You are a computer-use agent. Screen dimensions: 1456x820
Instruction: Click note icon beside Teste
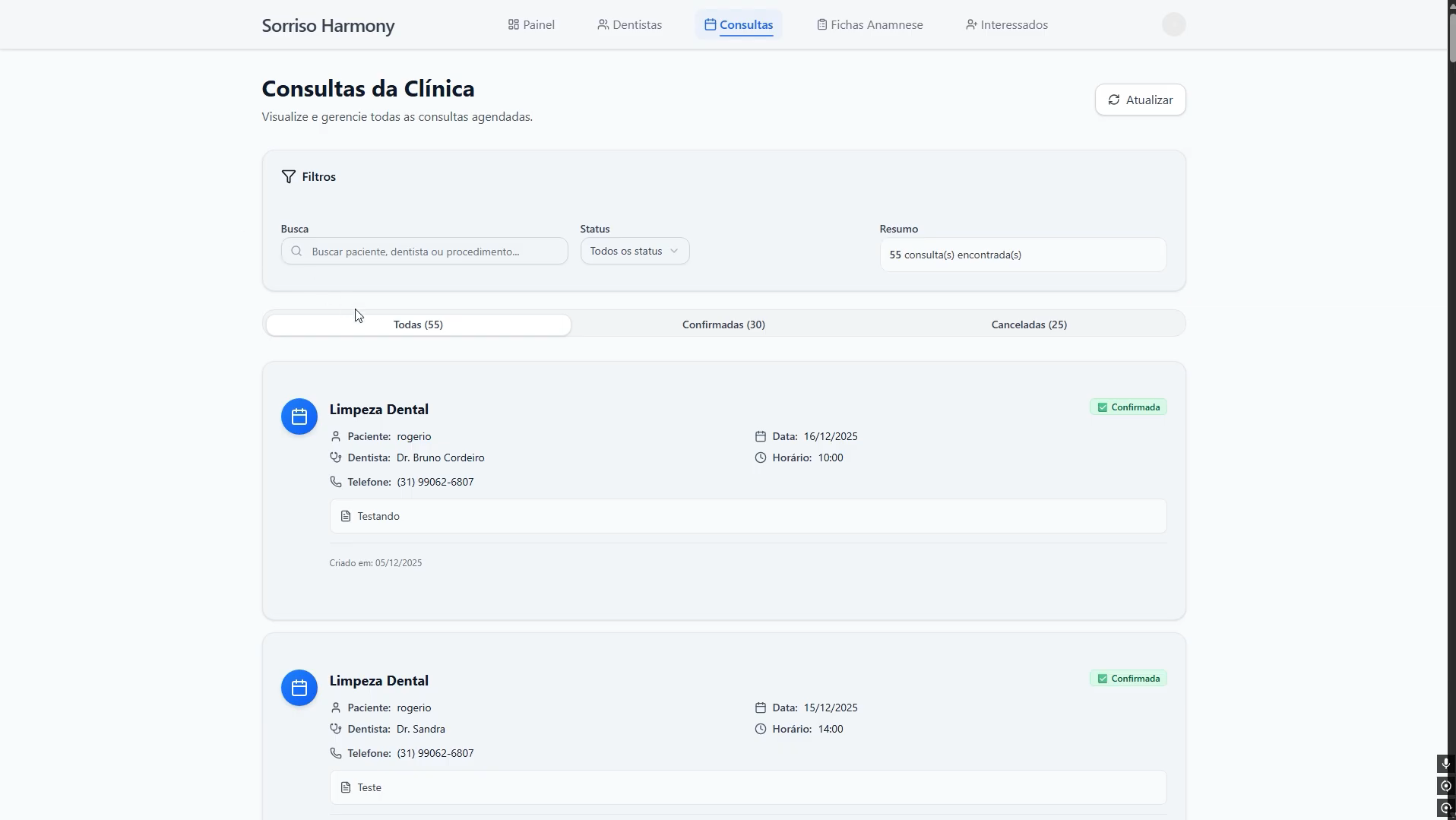346,787
